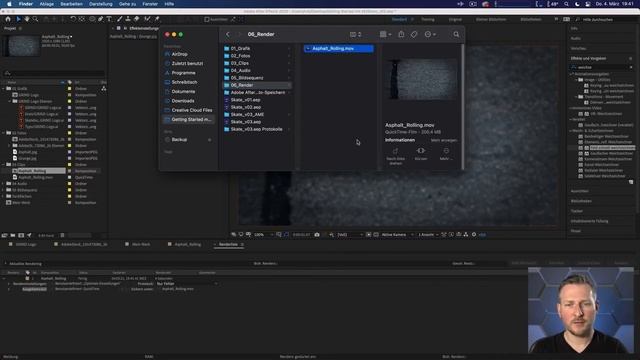Switch to the Asphalt_Rolling timeline tab
640x360 pixels.
click(188, 244)
